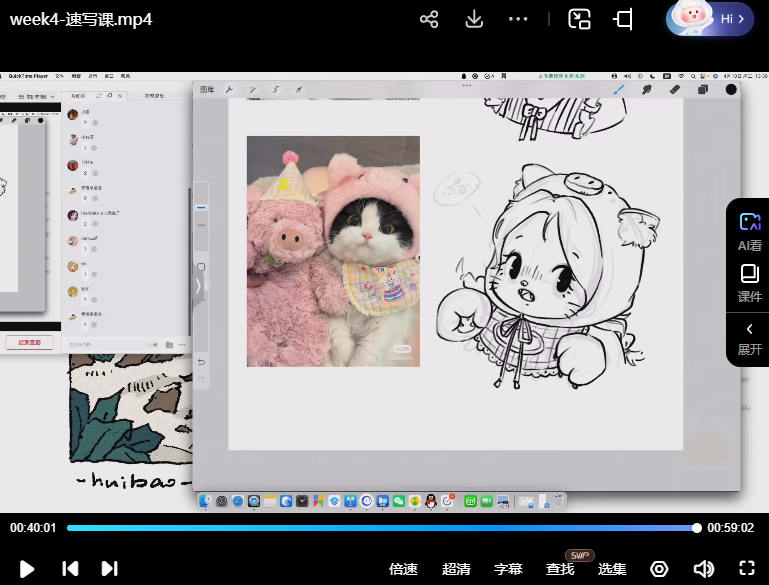769x585 pixels.
Task: Enter fullscreen mode
Action: (x=746, y=568)
